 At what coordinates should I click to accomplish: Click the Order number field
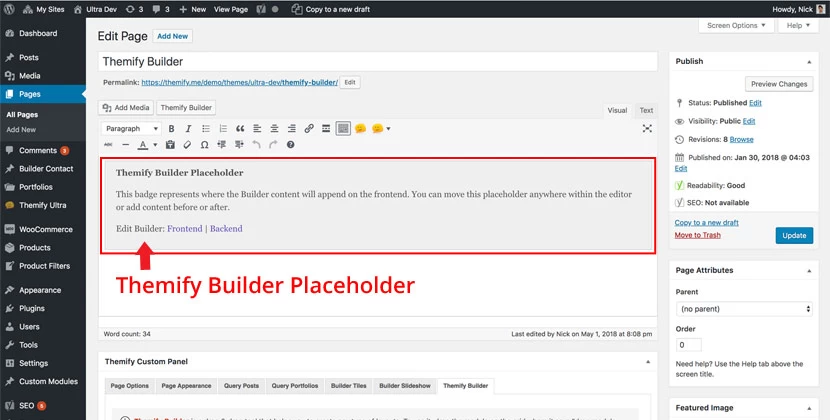tap(689, 345)
